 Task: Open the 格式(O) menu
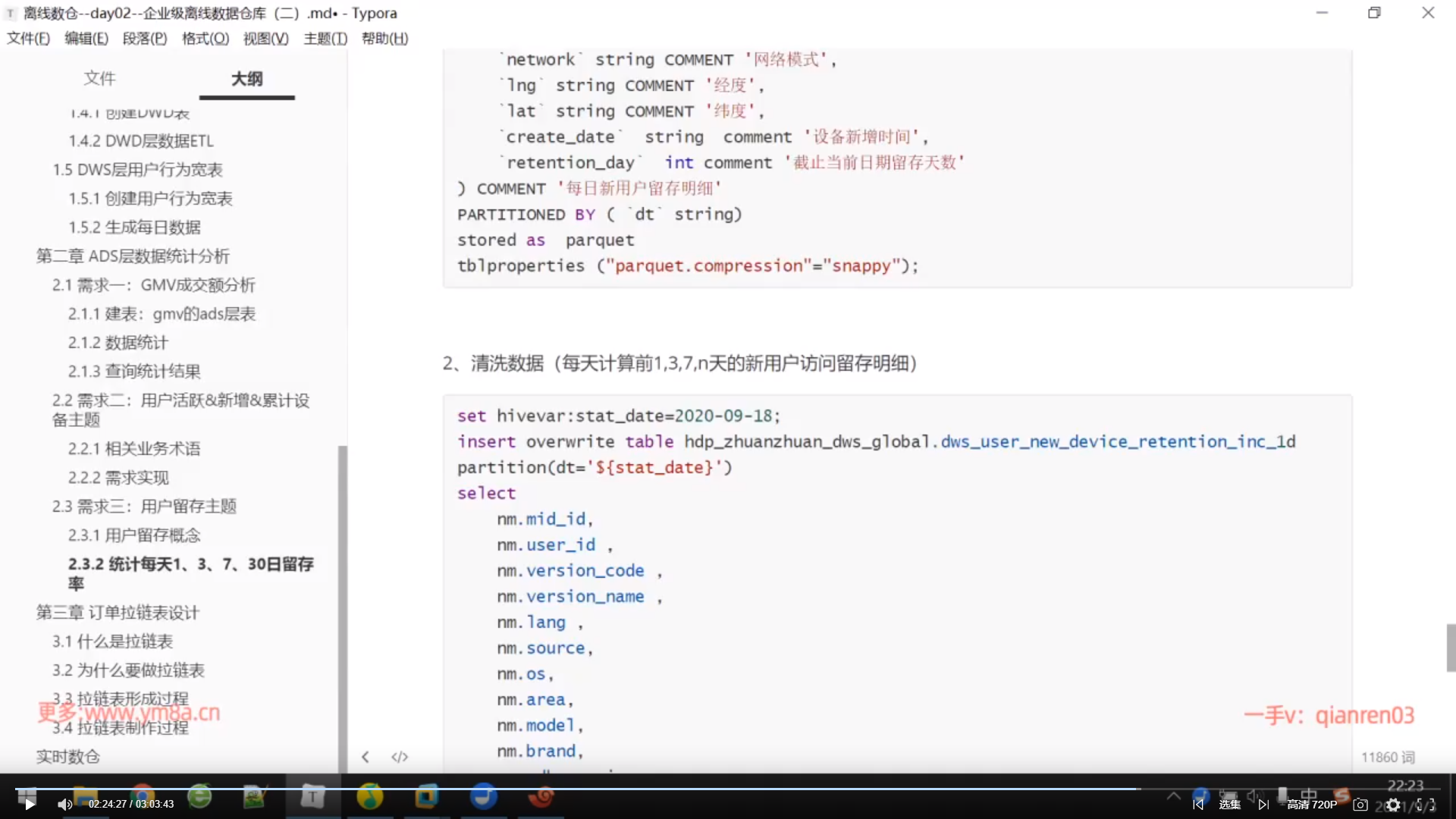click(205, 39)
